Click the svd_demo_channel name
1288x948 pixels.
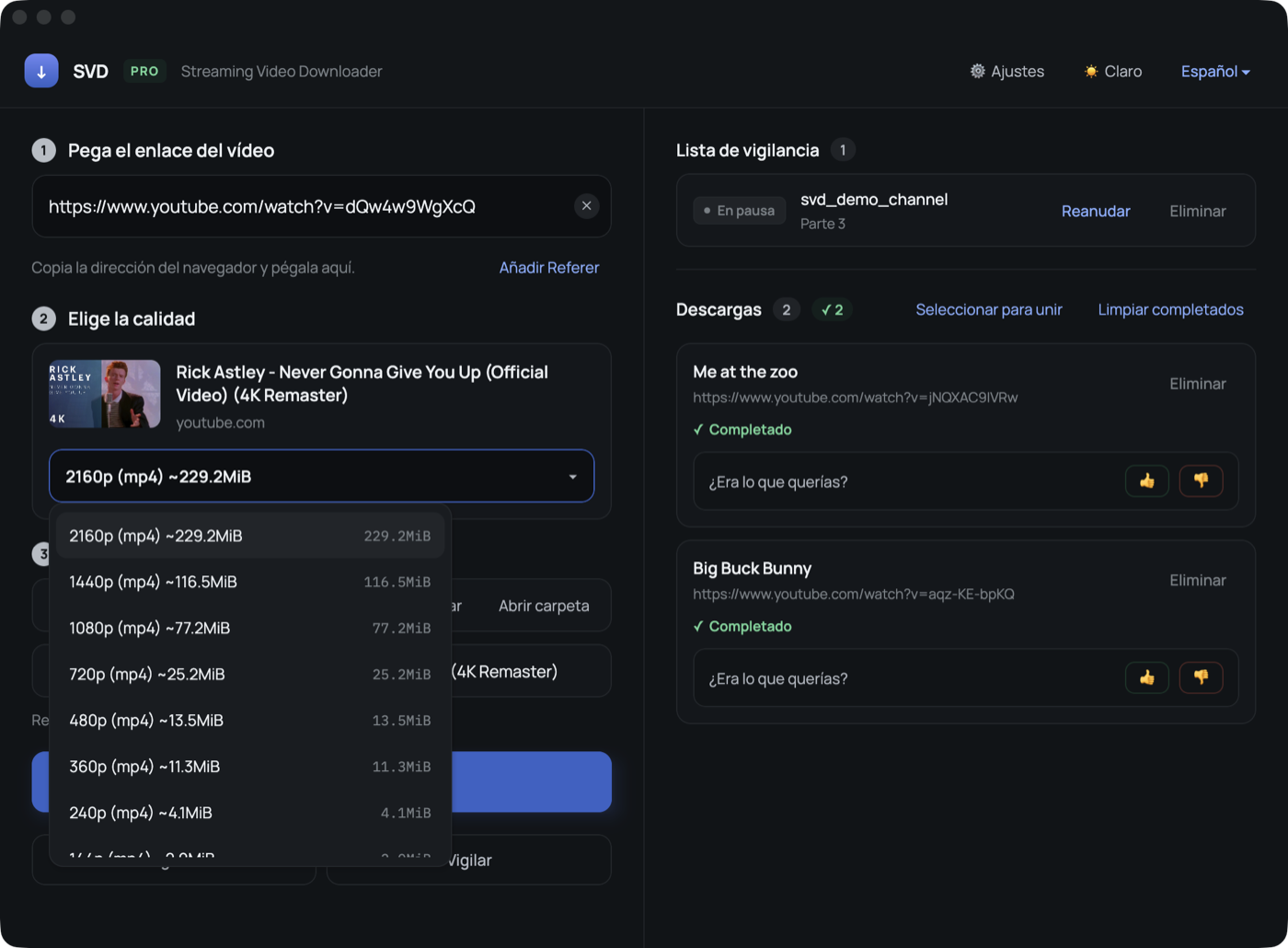pyautogui.click(x=874, y=200)
